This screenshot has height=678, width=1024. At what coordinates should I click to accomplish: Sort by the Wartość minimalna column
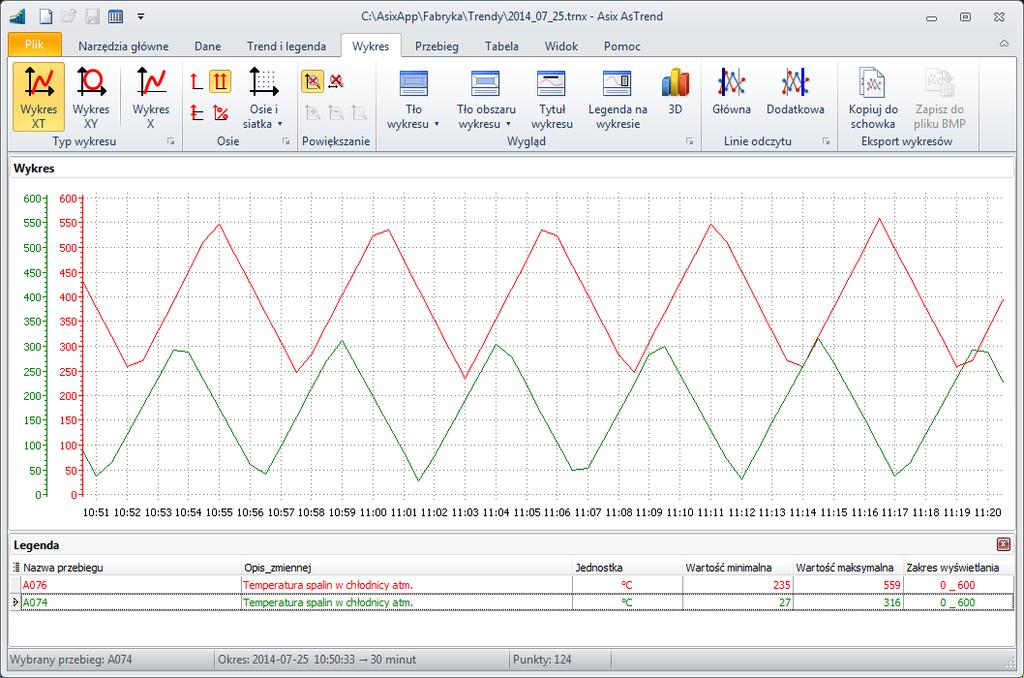[738, 567]
